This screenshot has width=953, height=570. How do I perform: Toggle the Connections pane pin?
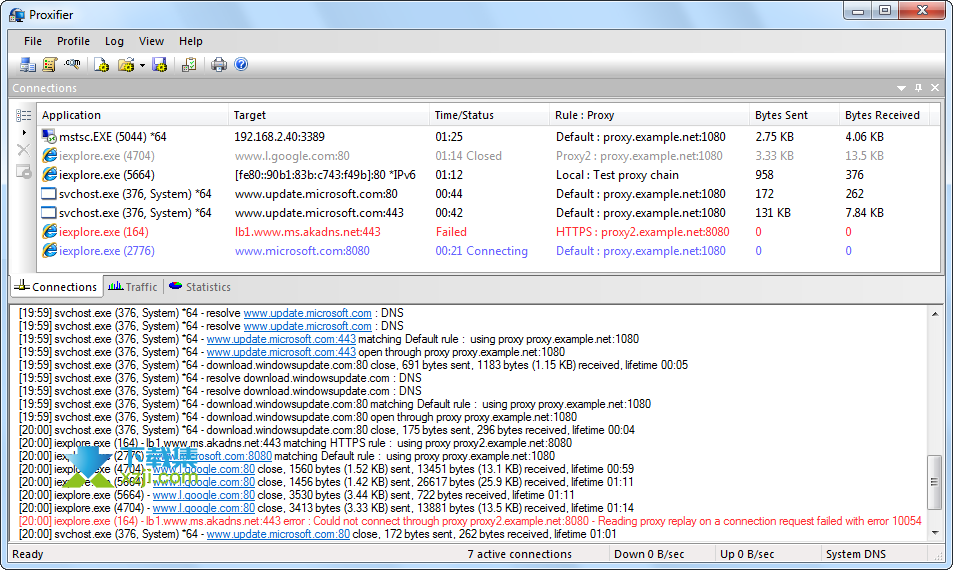[x=918, y=88]
